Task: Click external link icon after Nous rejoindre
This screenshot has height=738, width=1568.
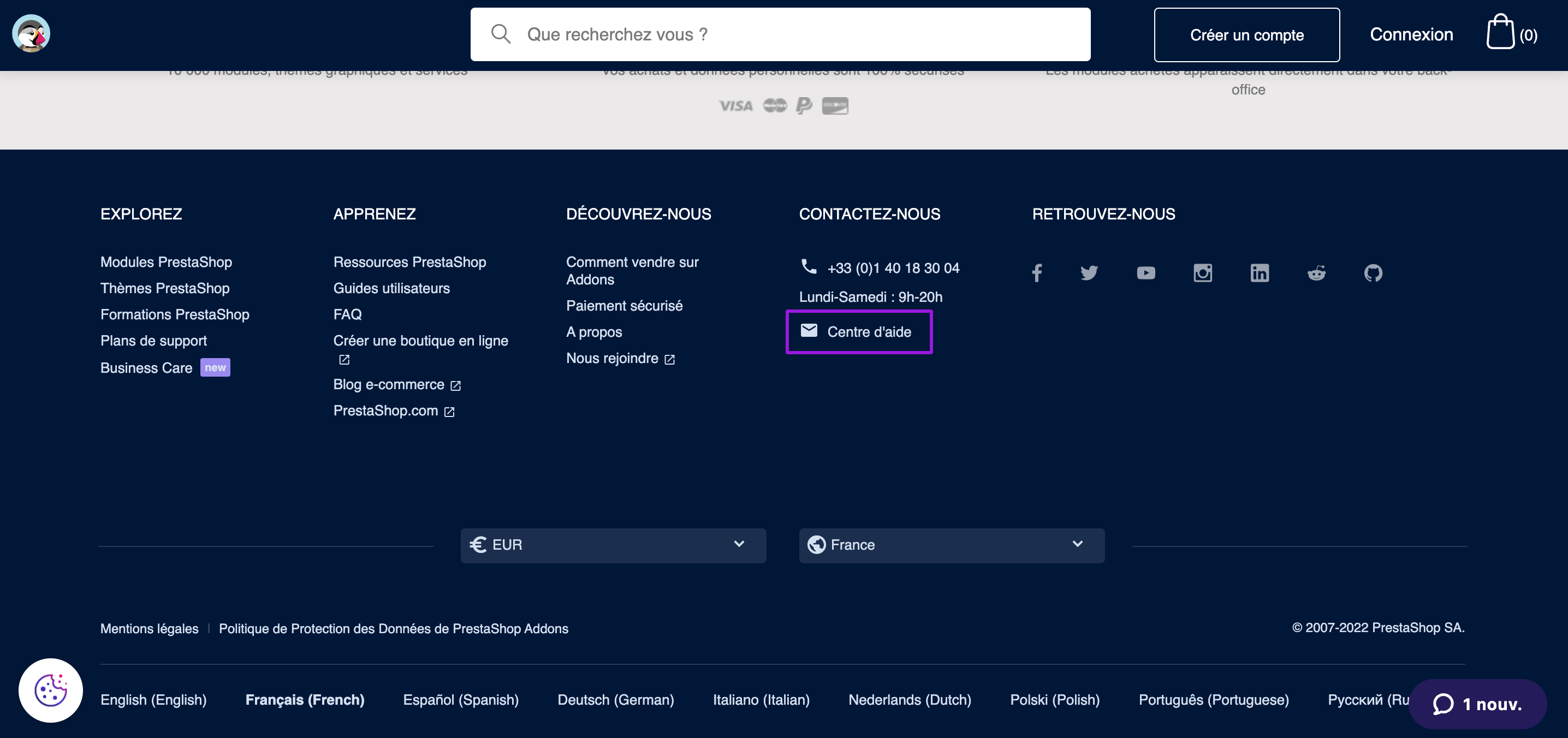Action: (x=669, y=360)
